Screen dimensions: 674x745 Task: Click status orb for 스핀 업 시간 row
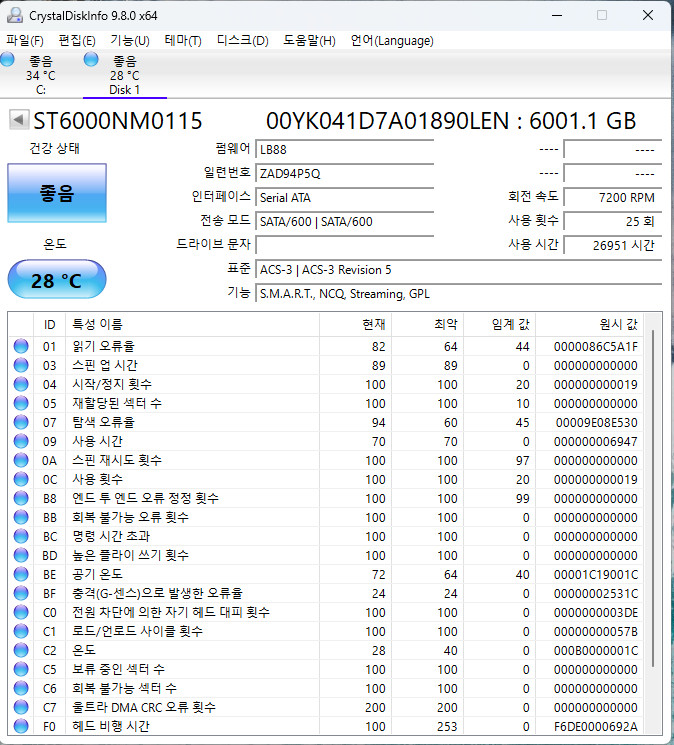(x=21, y=365)
